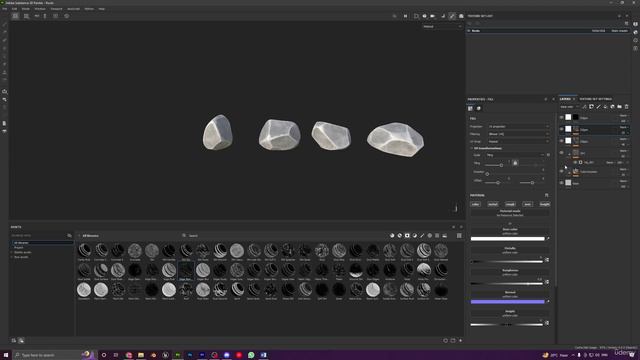Toggle the nrm channel in Material
The height and width of the screenshot is (360, 640).
[527, 204]
